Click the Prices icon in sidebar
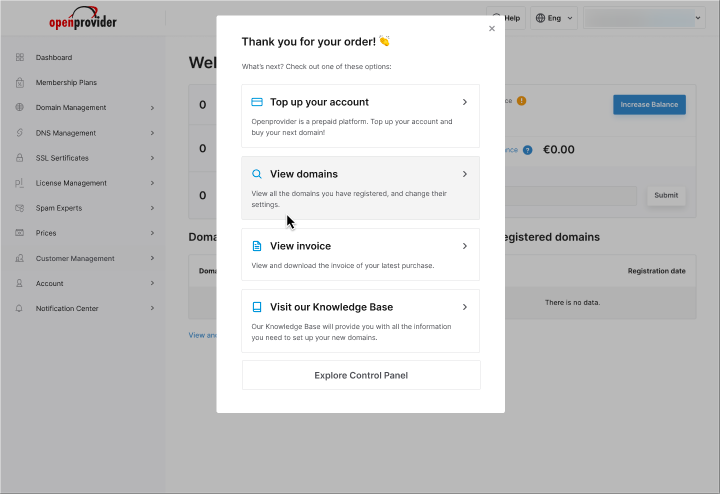The width and height of the screenshot is (720, 494). point(19,233)
